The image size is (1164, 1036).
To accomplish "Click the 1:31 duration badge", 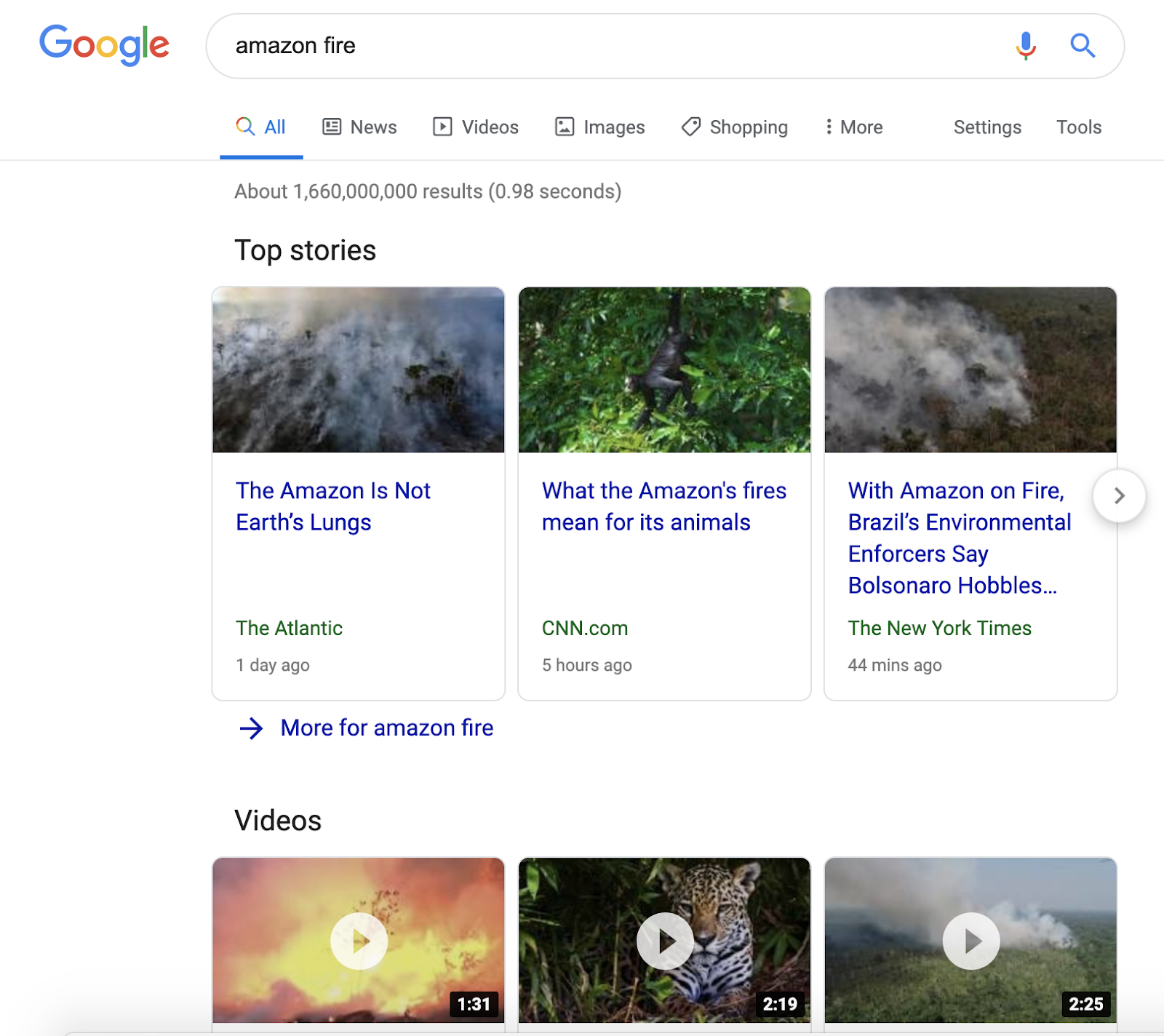I will [x=474, y=1004].
